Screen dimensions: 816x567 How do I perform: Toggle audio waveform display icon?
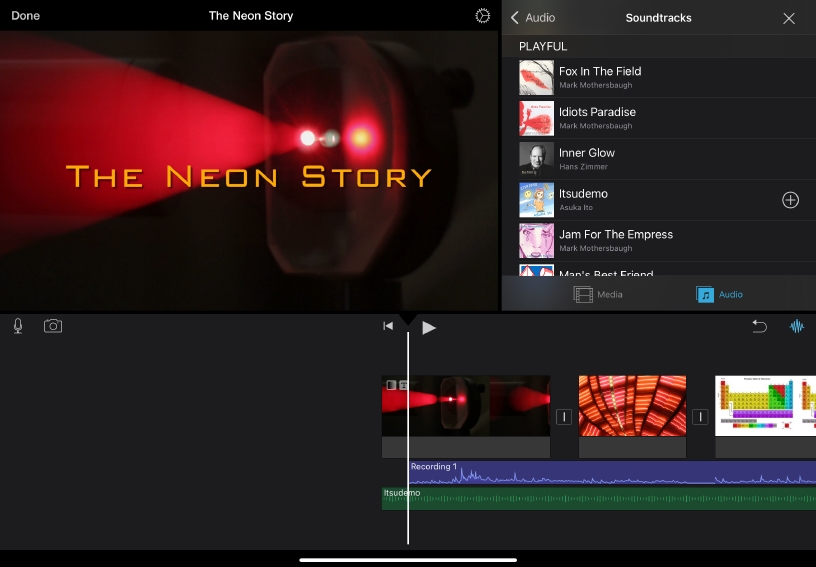(x=798, y=326)
